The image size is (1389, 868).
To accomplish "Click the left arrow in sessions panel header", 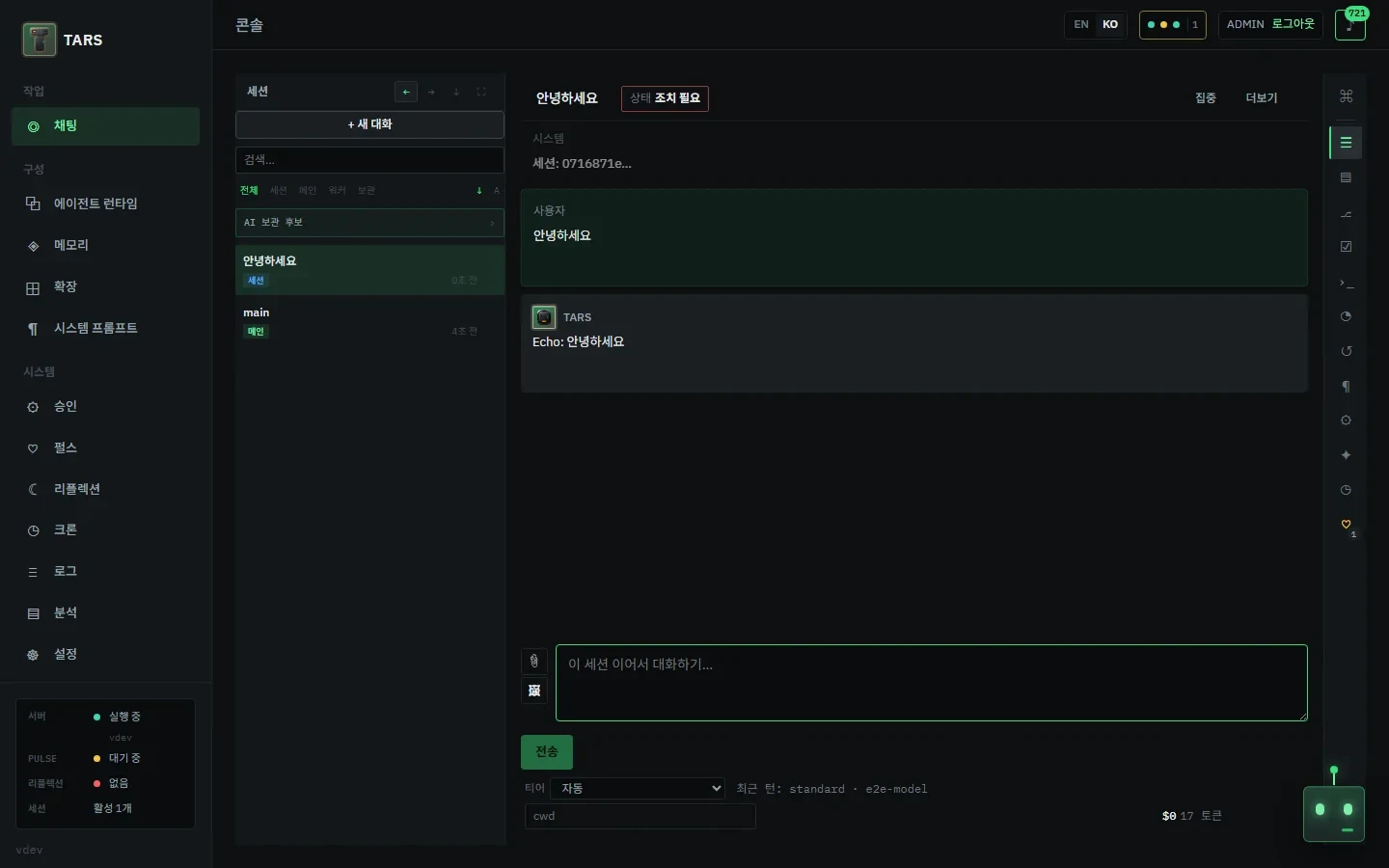I will coord(406,92).
